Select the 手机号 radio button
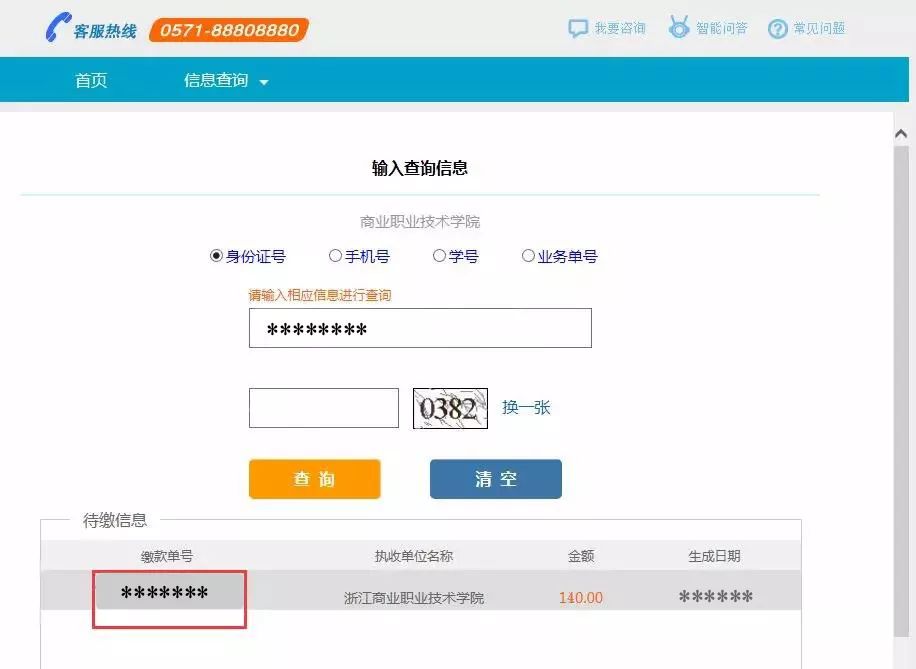The height and width of the screenshot is (669, 916). pos(335,256)
